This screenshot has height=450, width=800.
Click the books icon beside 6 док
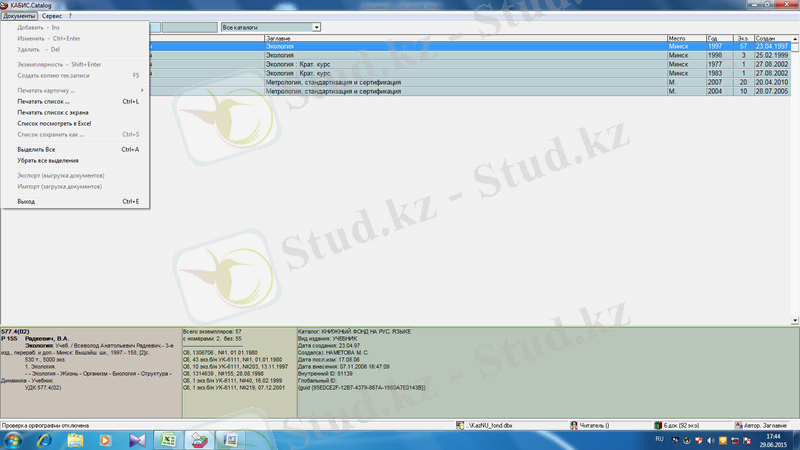(x=658, y=425)
